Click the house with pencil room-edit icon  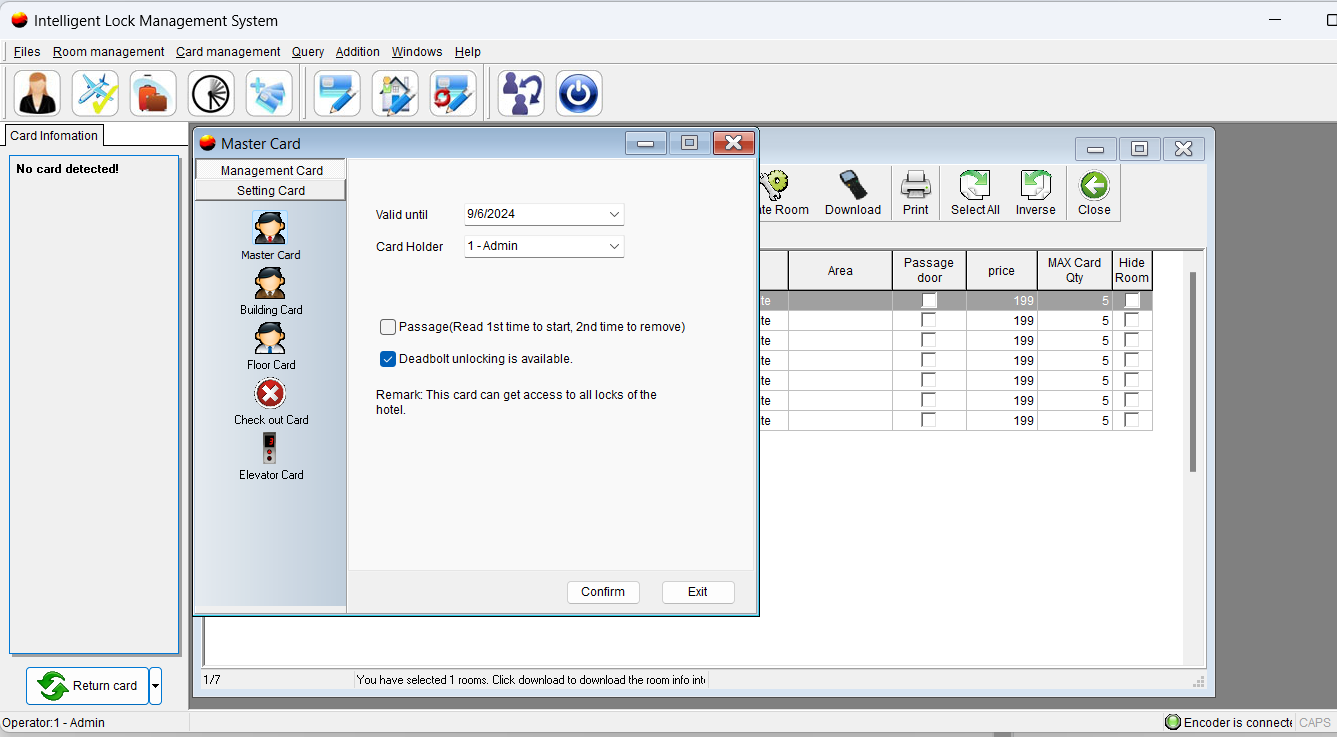[x=395, y=93]
